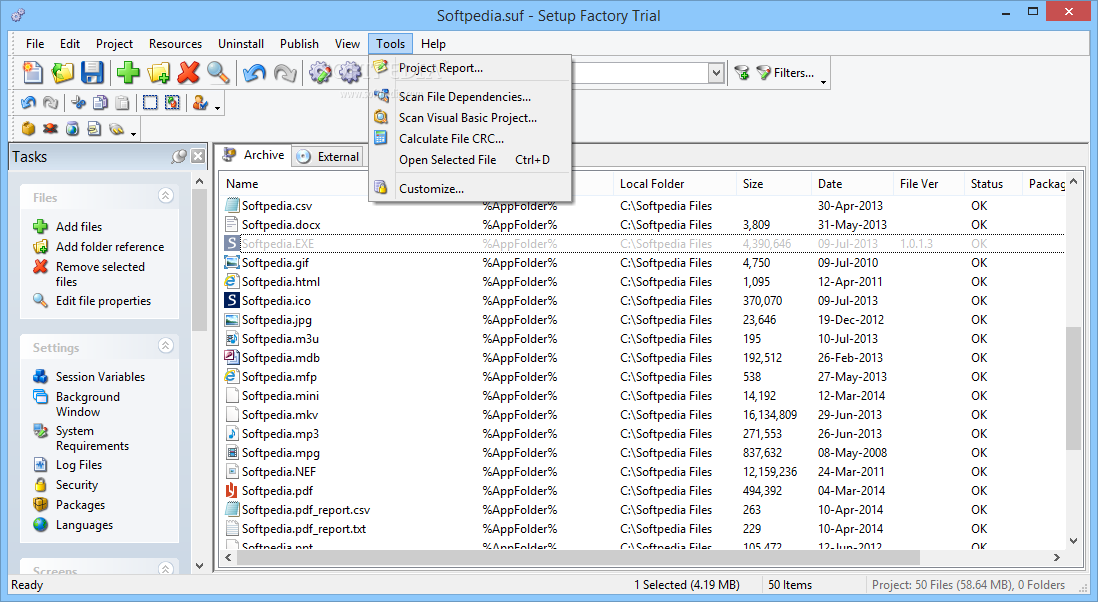Screen dimensions: 1098x602
Task: Click the plain gear Build icon
Action: [x=350, y=72]
